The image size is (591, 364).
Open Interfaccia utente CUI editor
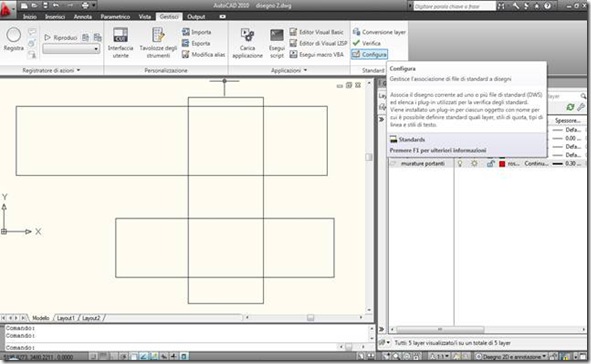(120, 43)
